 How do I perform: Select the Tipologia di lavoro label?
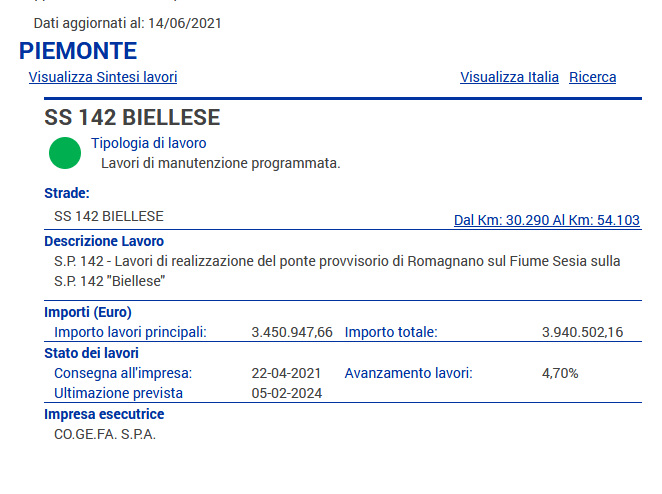click(149, 143)
